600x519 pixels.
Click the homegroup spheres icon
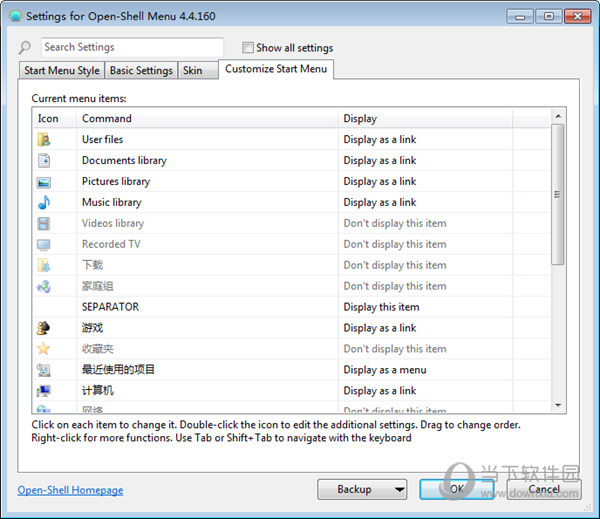point(44,286)
